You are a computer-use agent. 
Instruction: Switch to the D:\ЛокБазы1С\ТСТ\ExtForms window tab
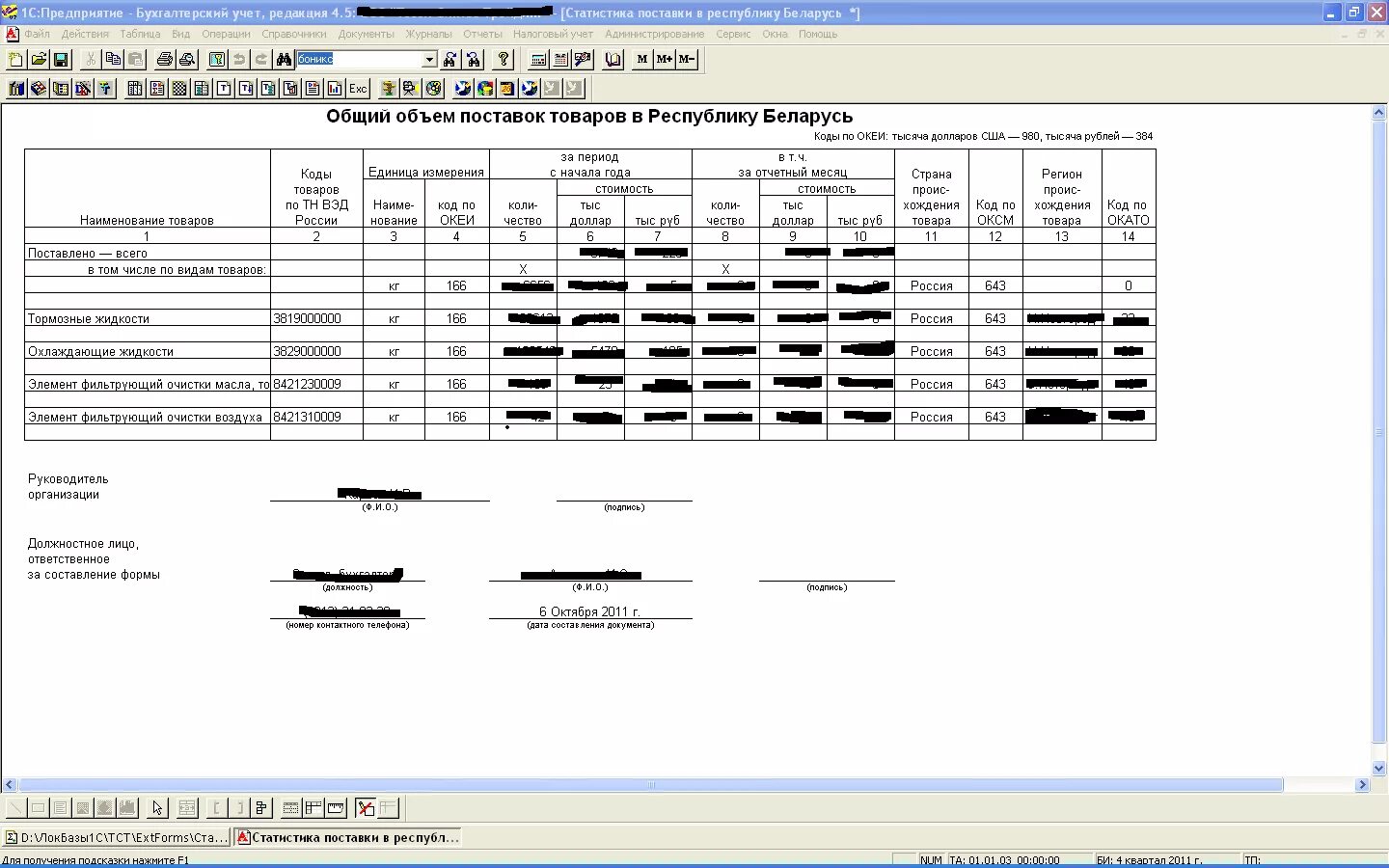[117, 837]
